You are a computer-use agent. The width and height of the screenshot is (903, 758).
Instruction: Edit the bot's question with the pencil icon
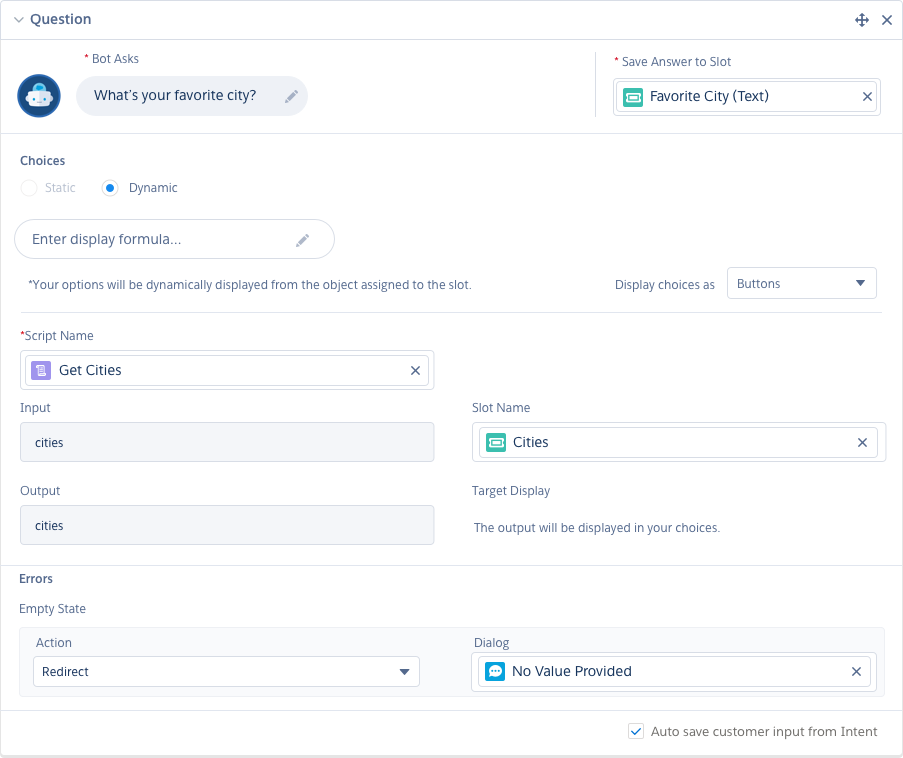click(x=291, y=95)
